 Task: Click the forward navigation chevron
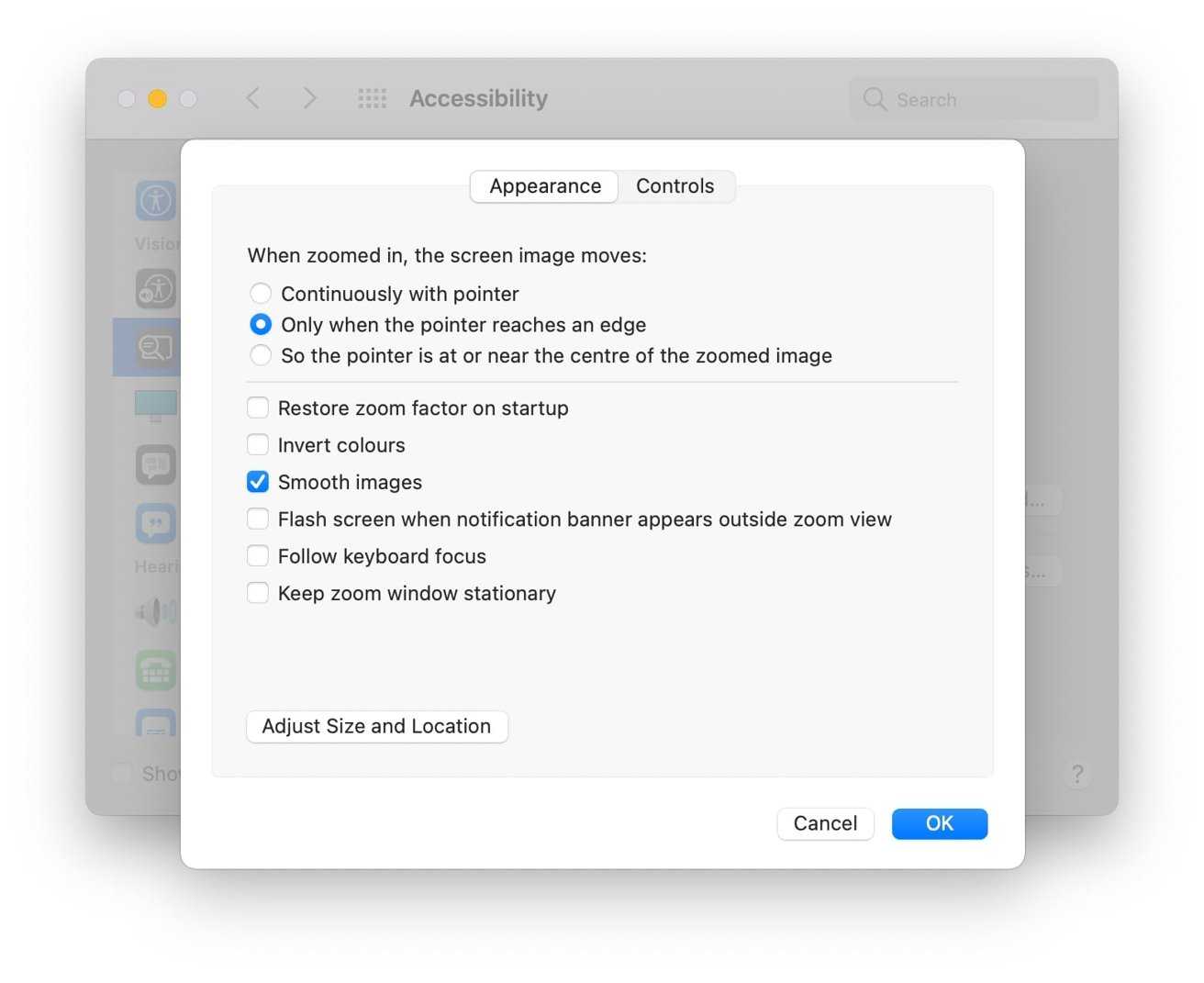[309, 98]
